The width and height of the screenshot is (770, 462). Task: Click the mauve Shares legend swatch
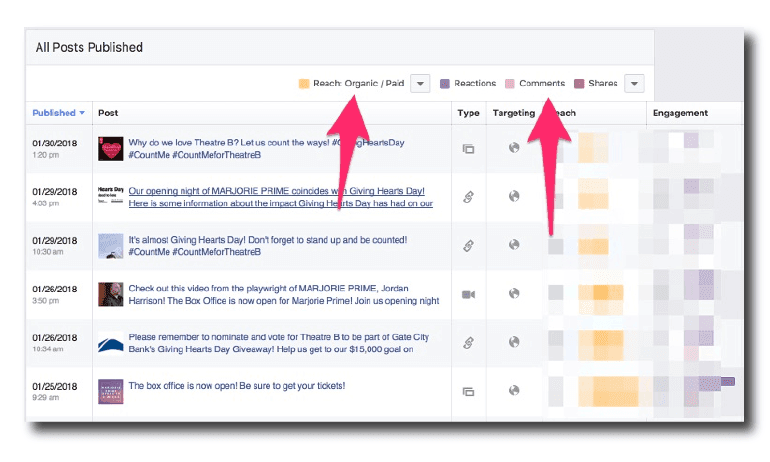click(x=579, y=83)
